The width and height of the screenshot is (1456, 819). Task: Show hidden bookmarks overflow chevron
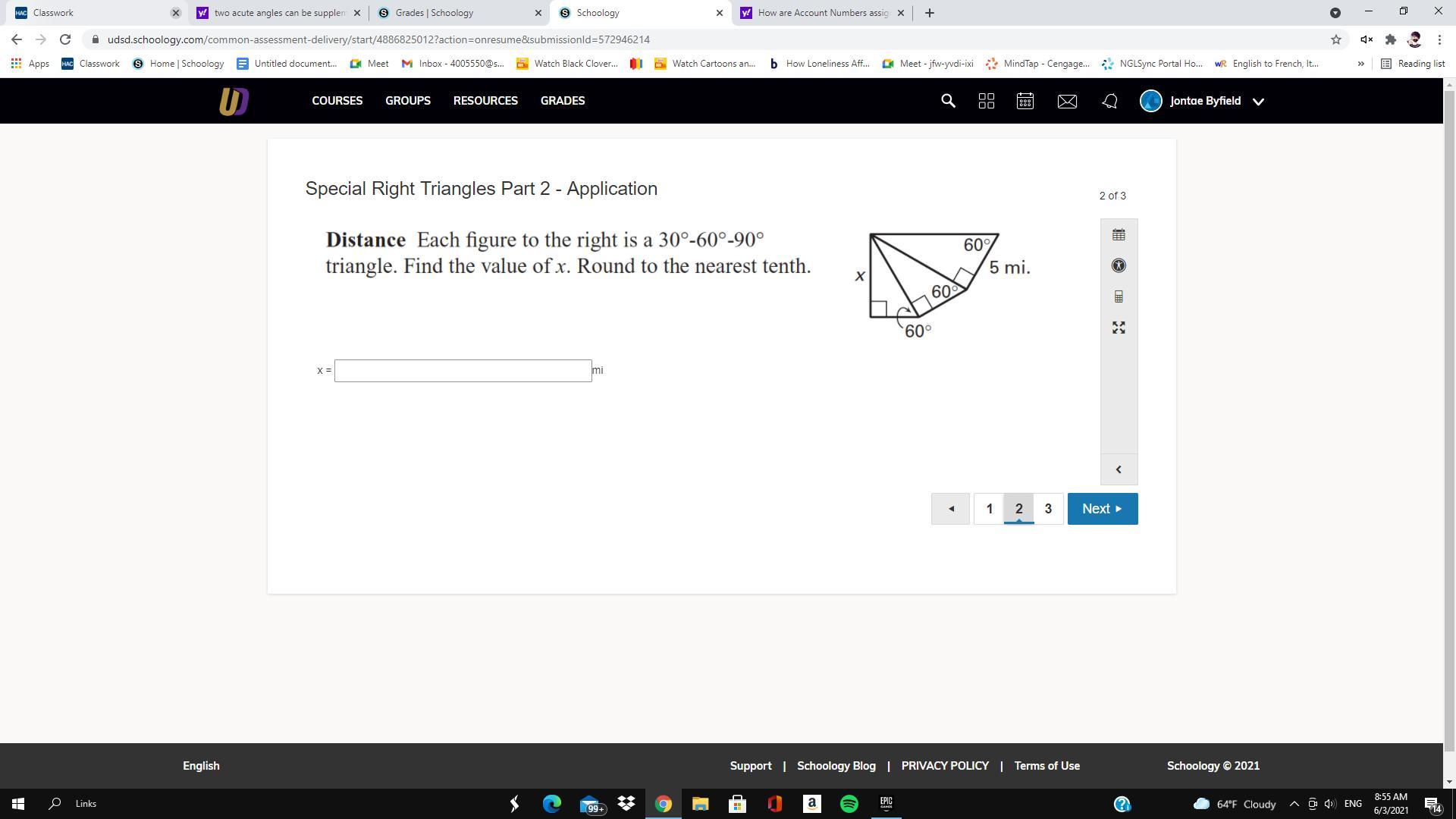click(1360, 64)
